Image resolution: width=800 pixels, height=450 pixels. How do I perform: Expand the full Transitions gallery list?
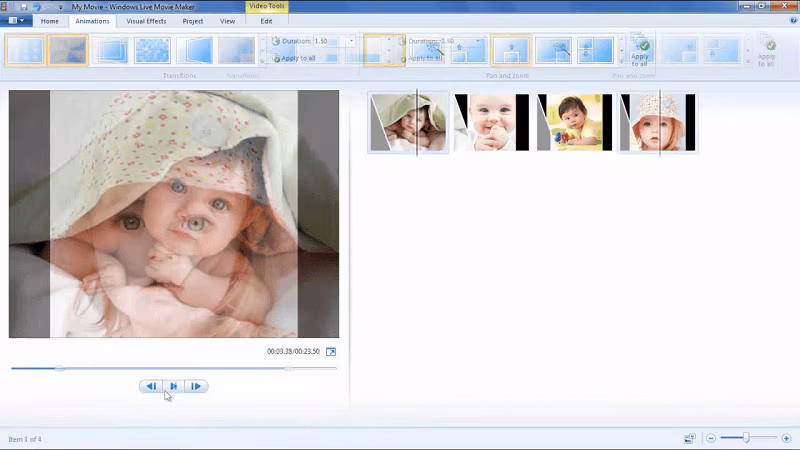(x=263, y=61)
